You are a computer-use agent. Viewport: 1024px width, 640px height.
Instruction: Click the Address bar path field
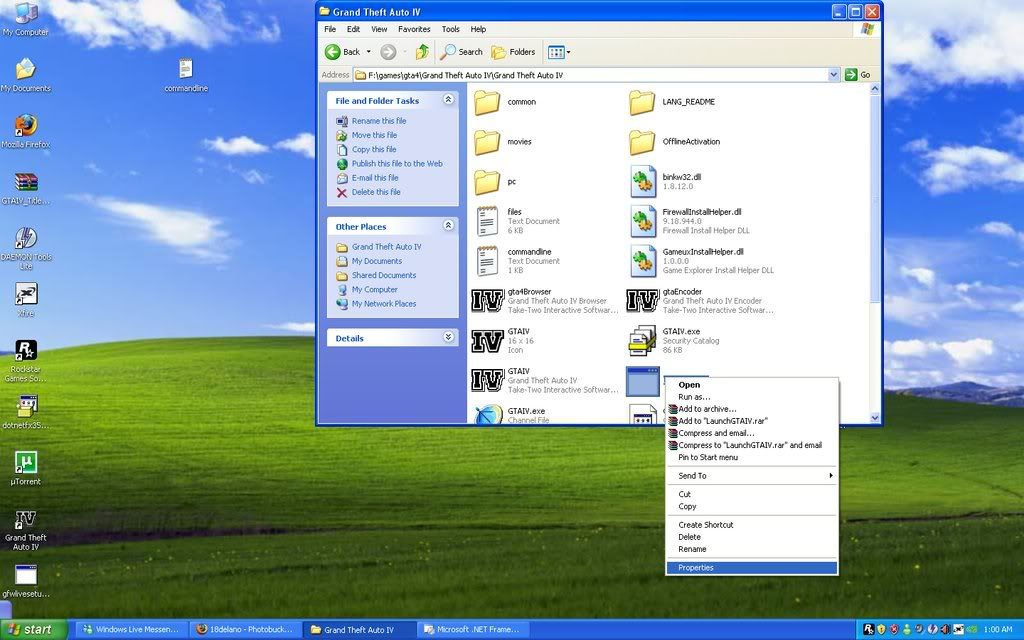(x=598, y=75)
